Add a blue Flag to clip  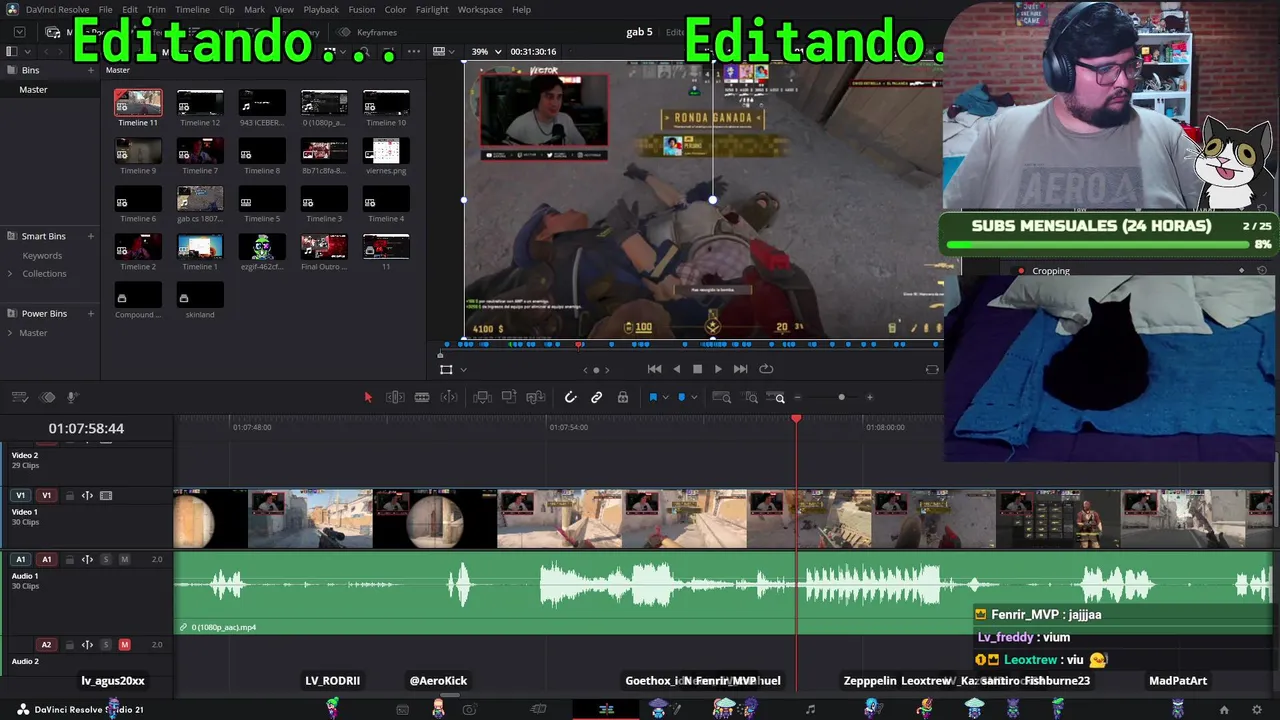click(x=653, y=397)
